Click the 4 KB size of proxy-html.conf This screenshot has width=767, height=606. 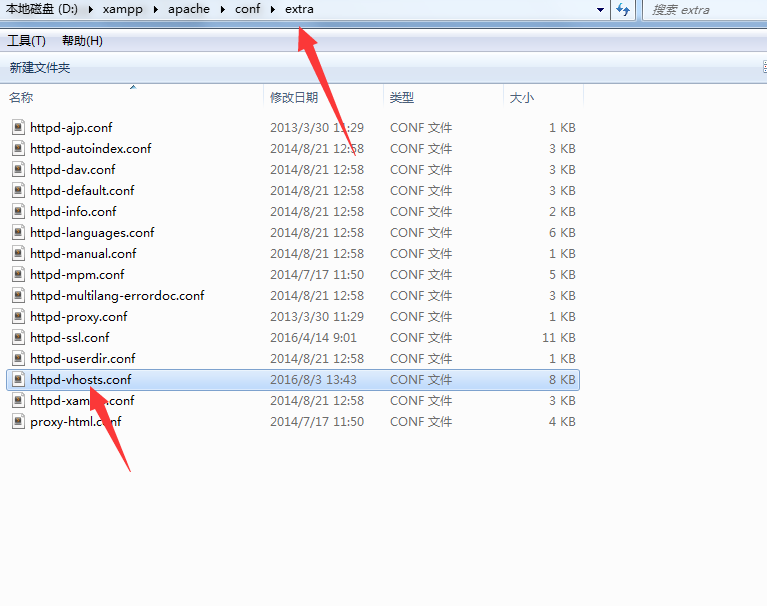(562, 422)
